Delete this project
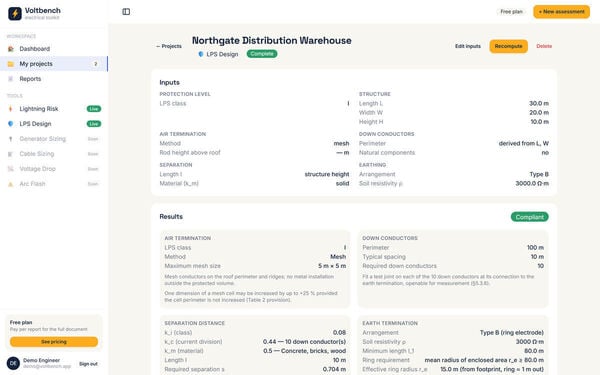The image size is (600, 375). 544,46
